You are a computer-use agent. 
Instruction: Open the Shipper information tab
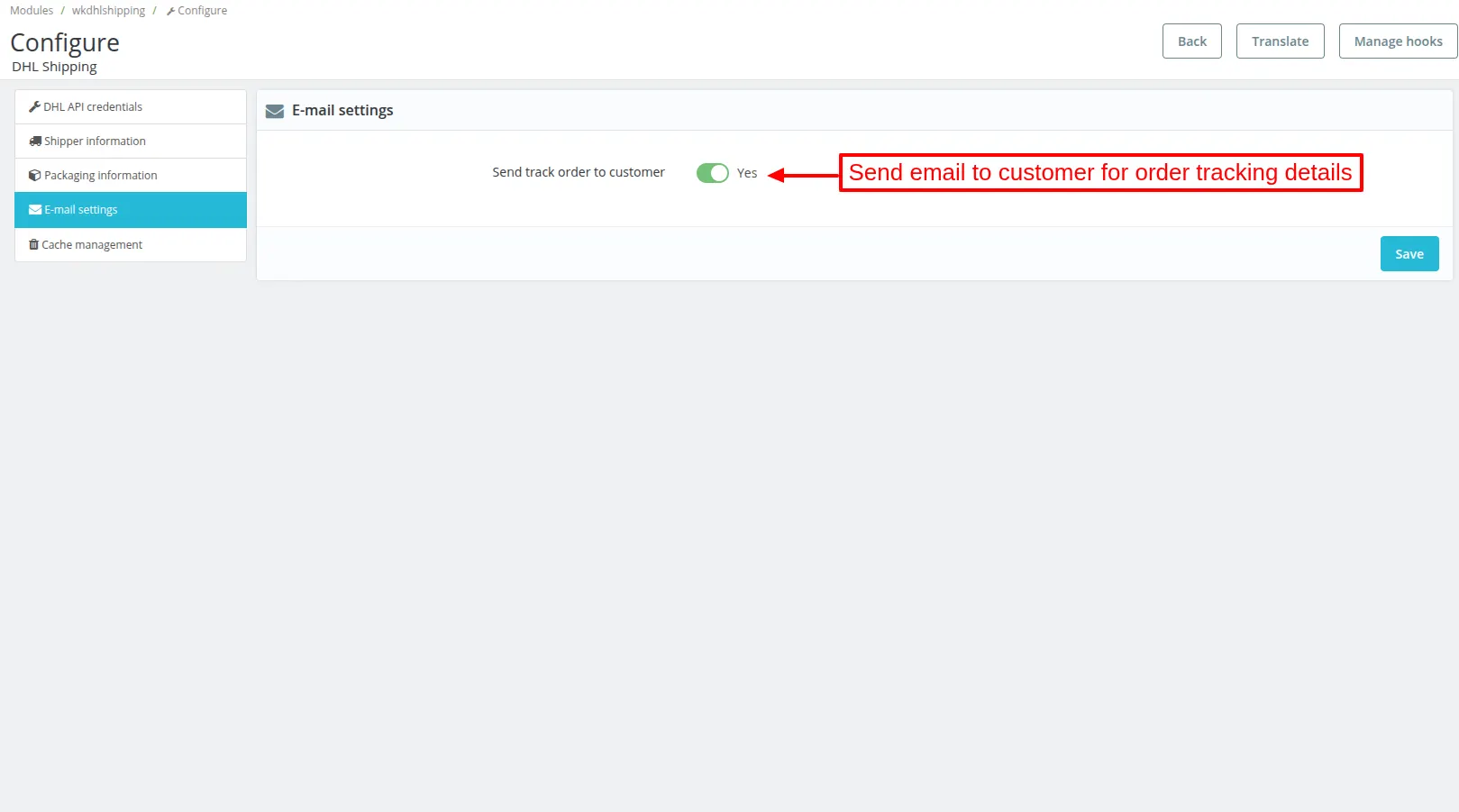click(131, 141)
